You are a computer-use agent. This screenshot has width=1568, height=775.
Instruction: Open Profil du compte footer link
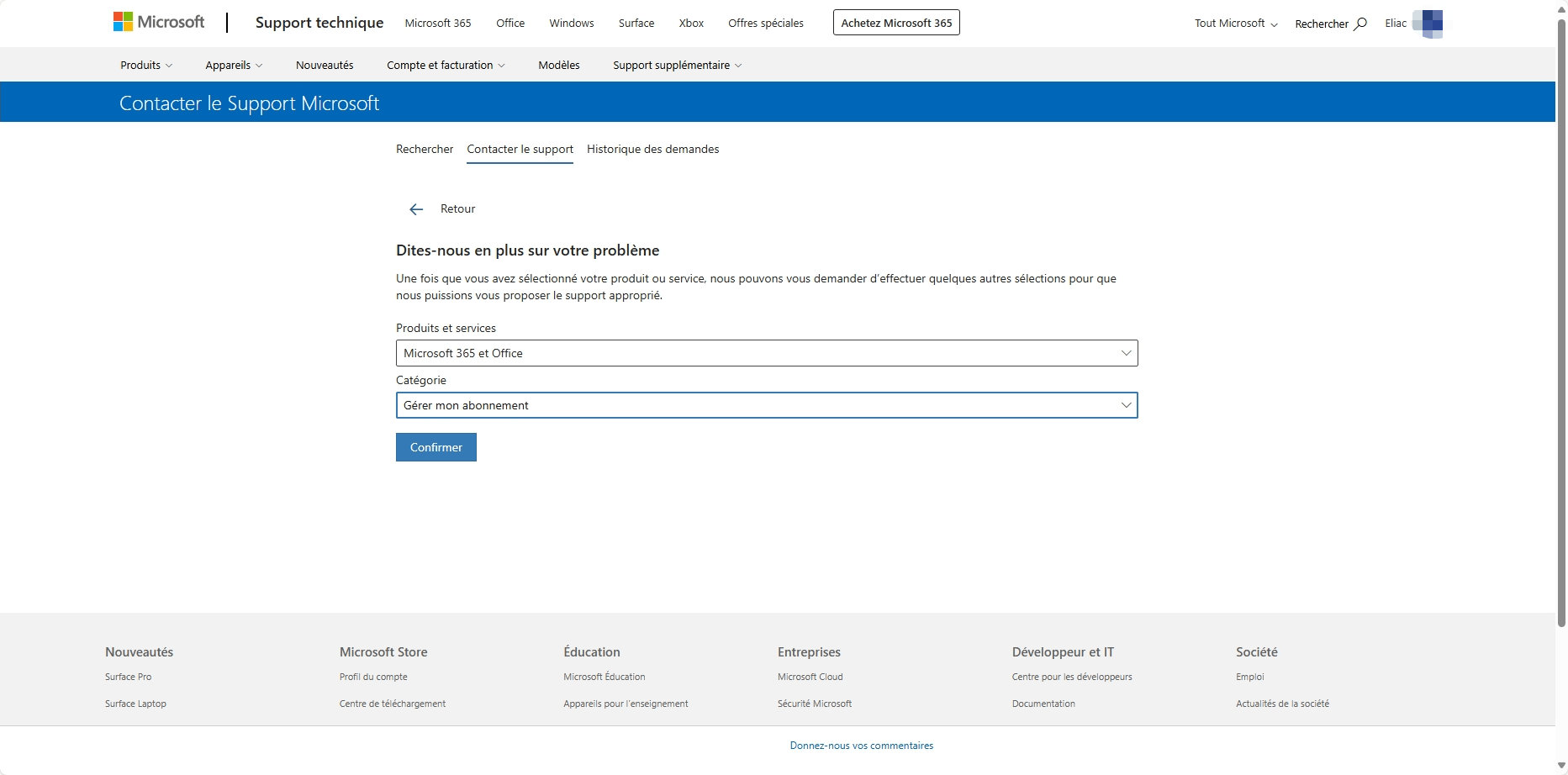point(373,677)
